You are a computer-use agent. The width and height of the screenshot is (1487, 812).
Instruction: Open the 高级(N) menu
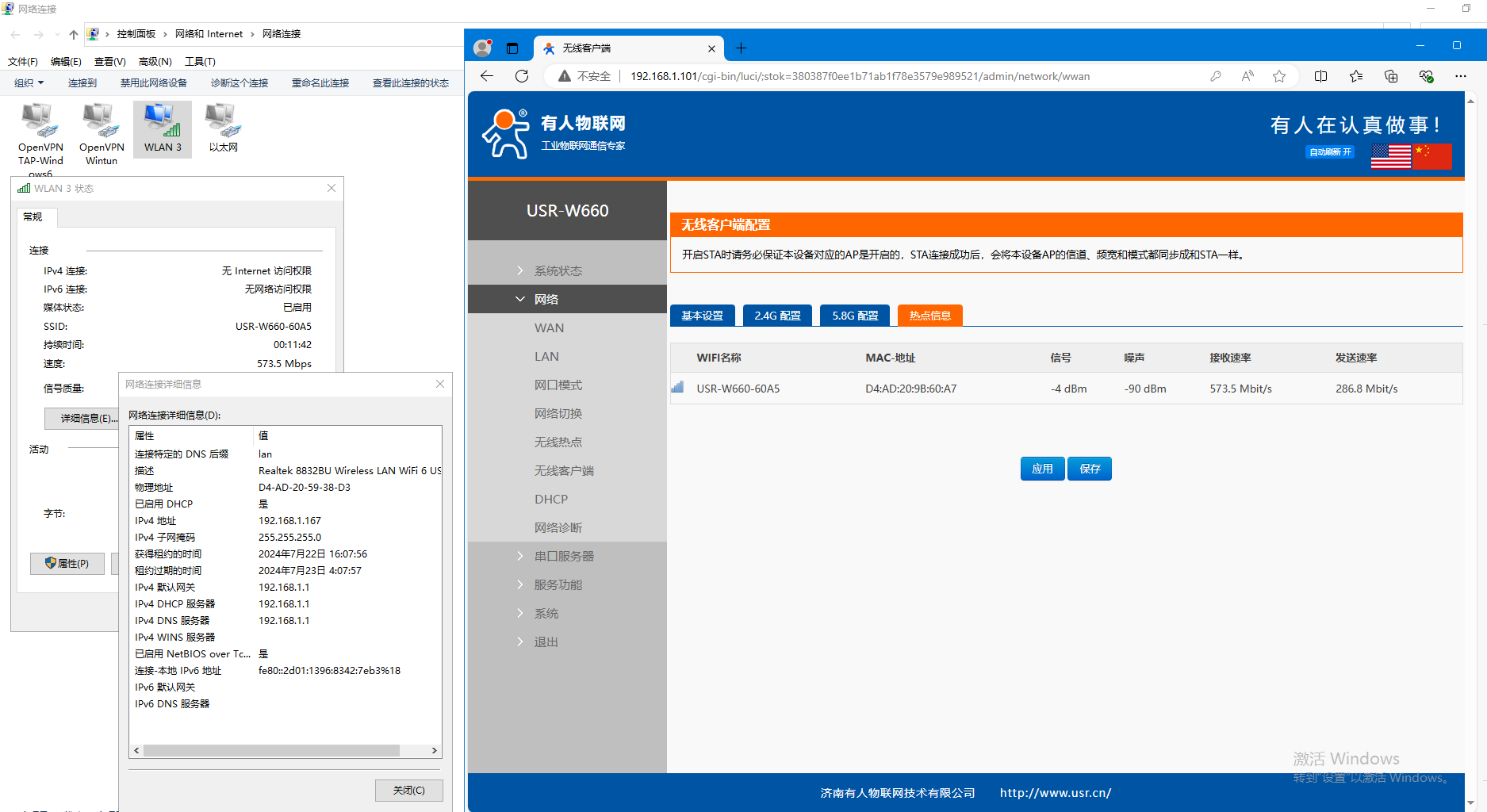155,62
